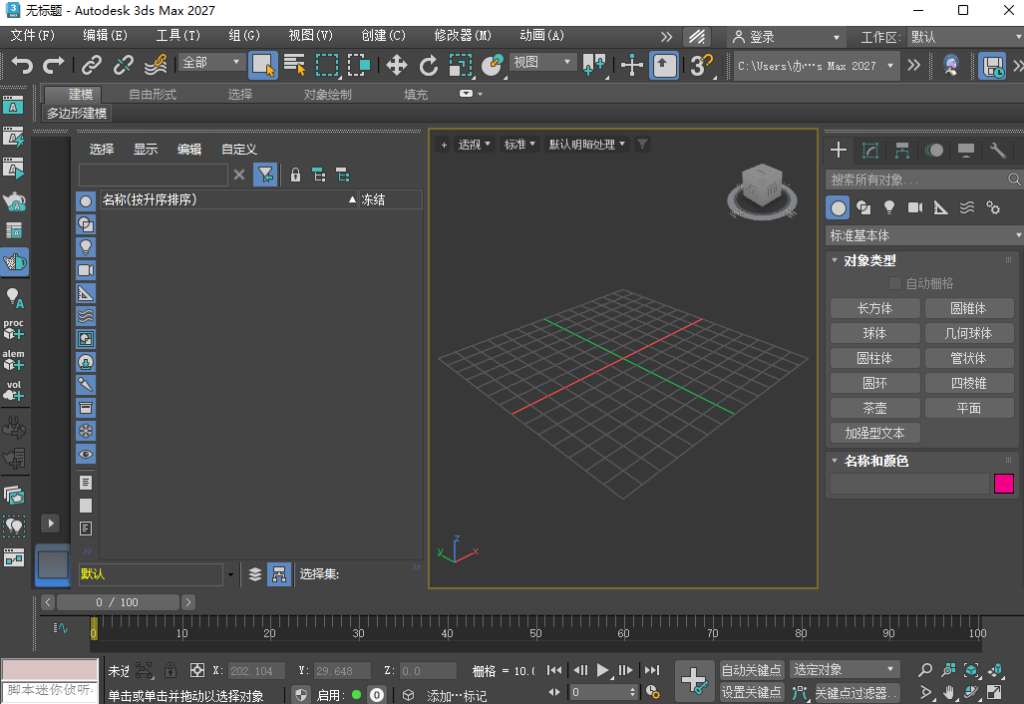The height and width of the screenshot is (704, 1024).
Task: Click the Bind to Space Warp icon
Action: (155, 65)
